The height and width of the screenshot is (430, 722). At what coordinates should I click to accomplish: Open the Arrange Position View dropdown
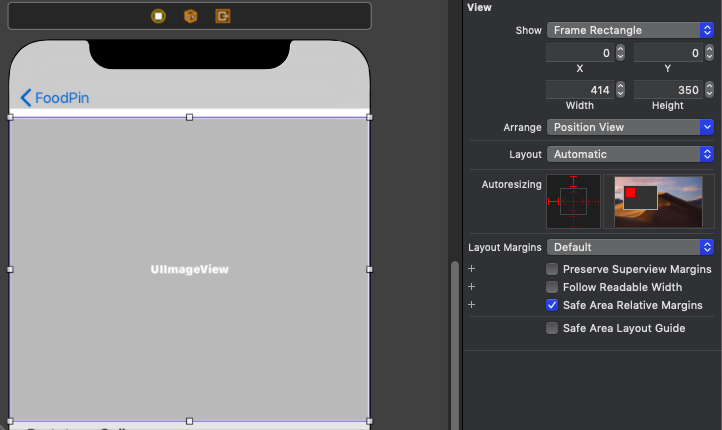[x=629, y=127]
